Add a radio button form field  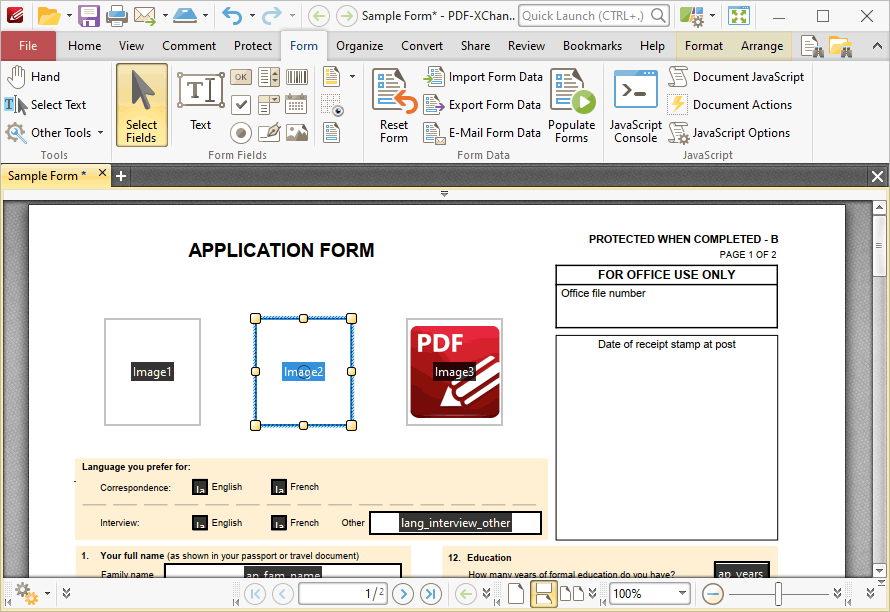point(241,133)
